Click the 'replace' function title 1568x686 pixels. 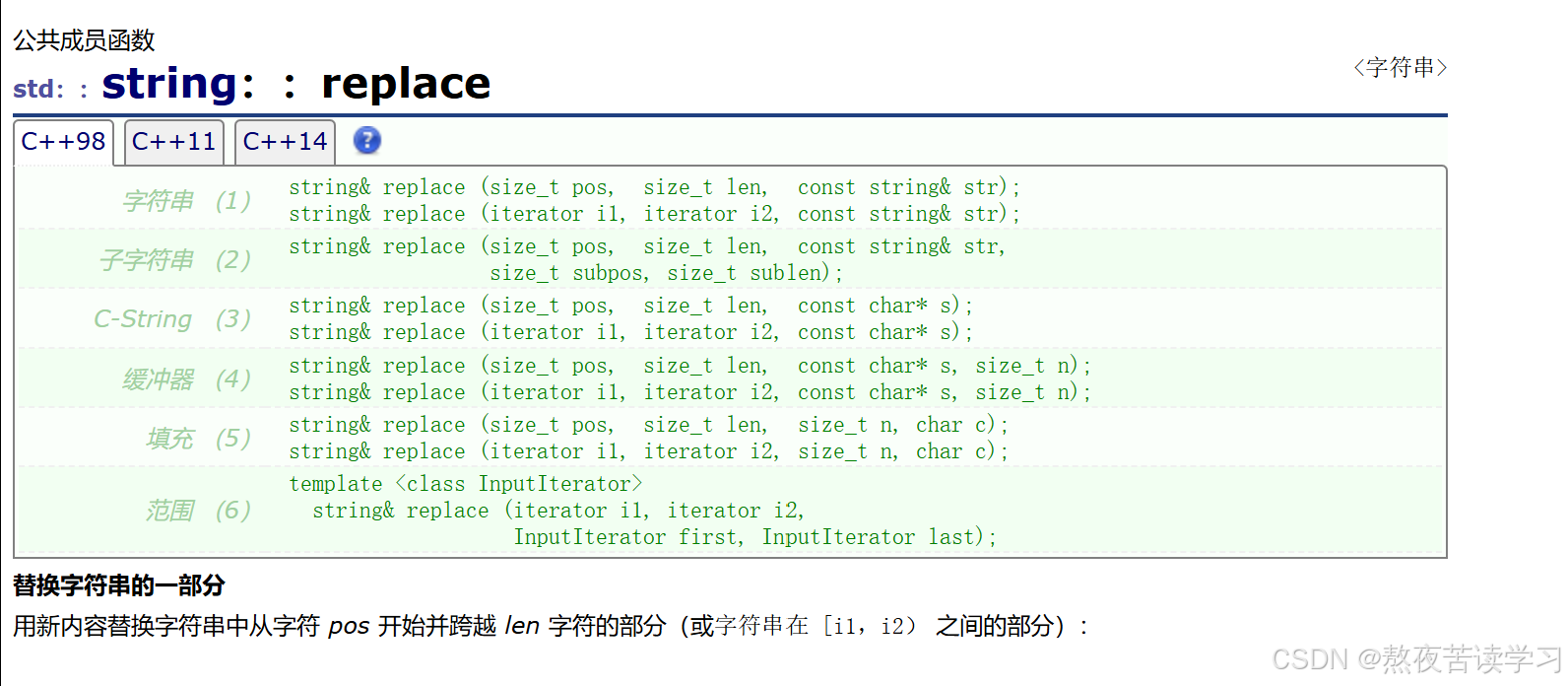coord(406,84)
